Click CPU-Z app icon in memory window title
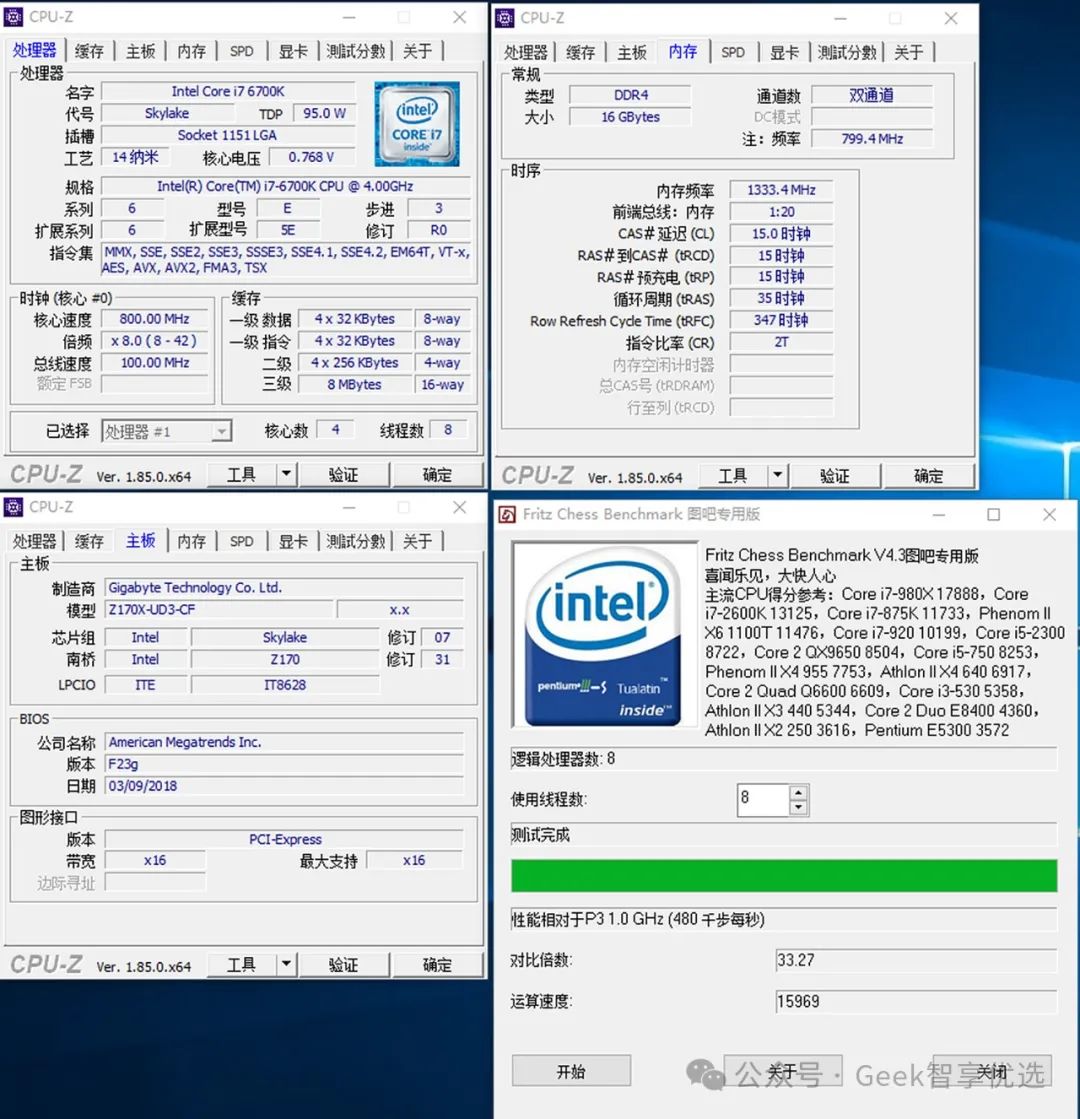The image size is (1080, 1119). 505,19
